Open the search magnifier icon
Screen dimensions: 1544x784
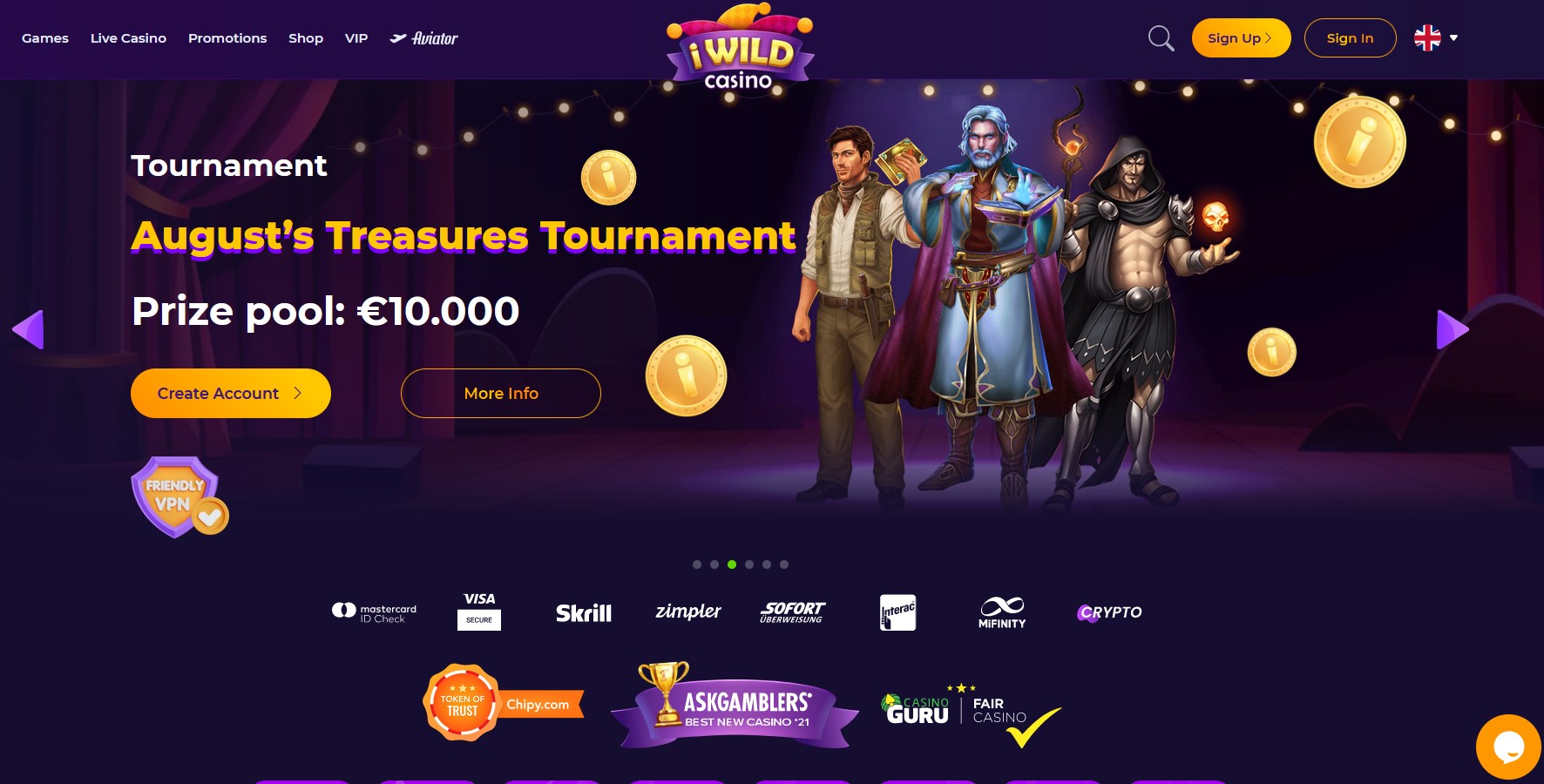click(x=1161, y=38)
